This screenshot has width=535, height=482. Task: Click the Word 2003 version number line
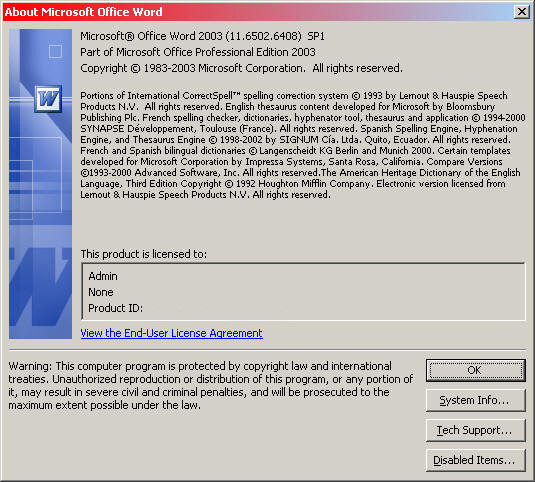pyautogui.click(x=202, y=36)
